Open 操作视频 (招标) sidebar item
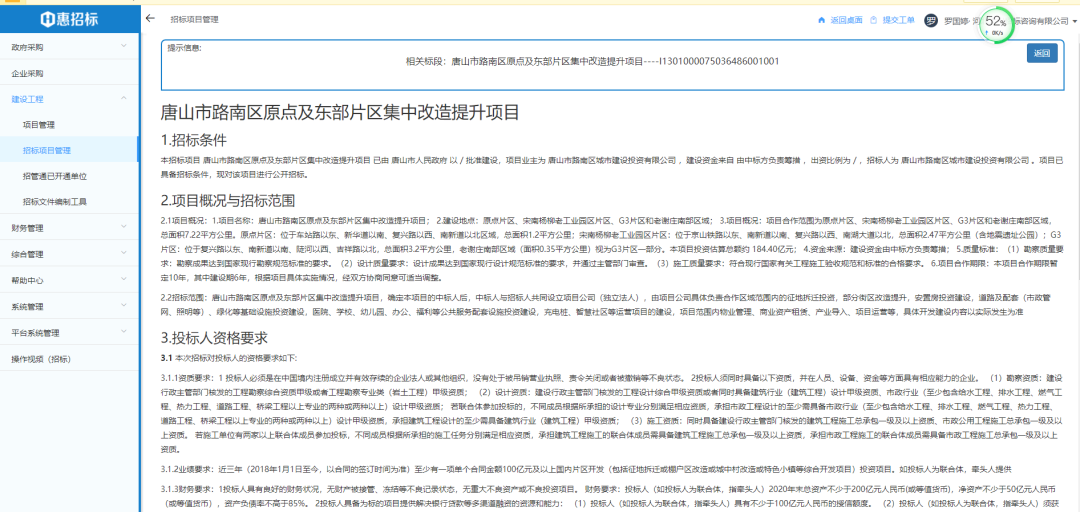Screen dimensions: 1080x512 tap(41, 358)
